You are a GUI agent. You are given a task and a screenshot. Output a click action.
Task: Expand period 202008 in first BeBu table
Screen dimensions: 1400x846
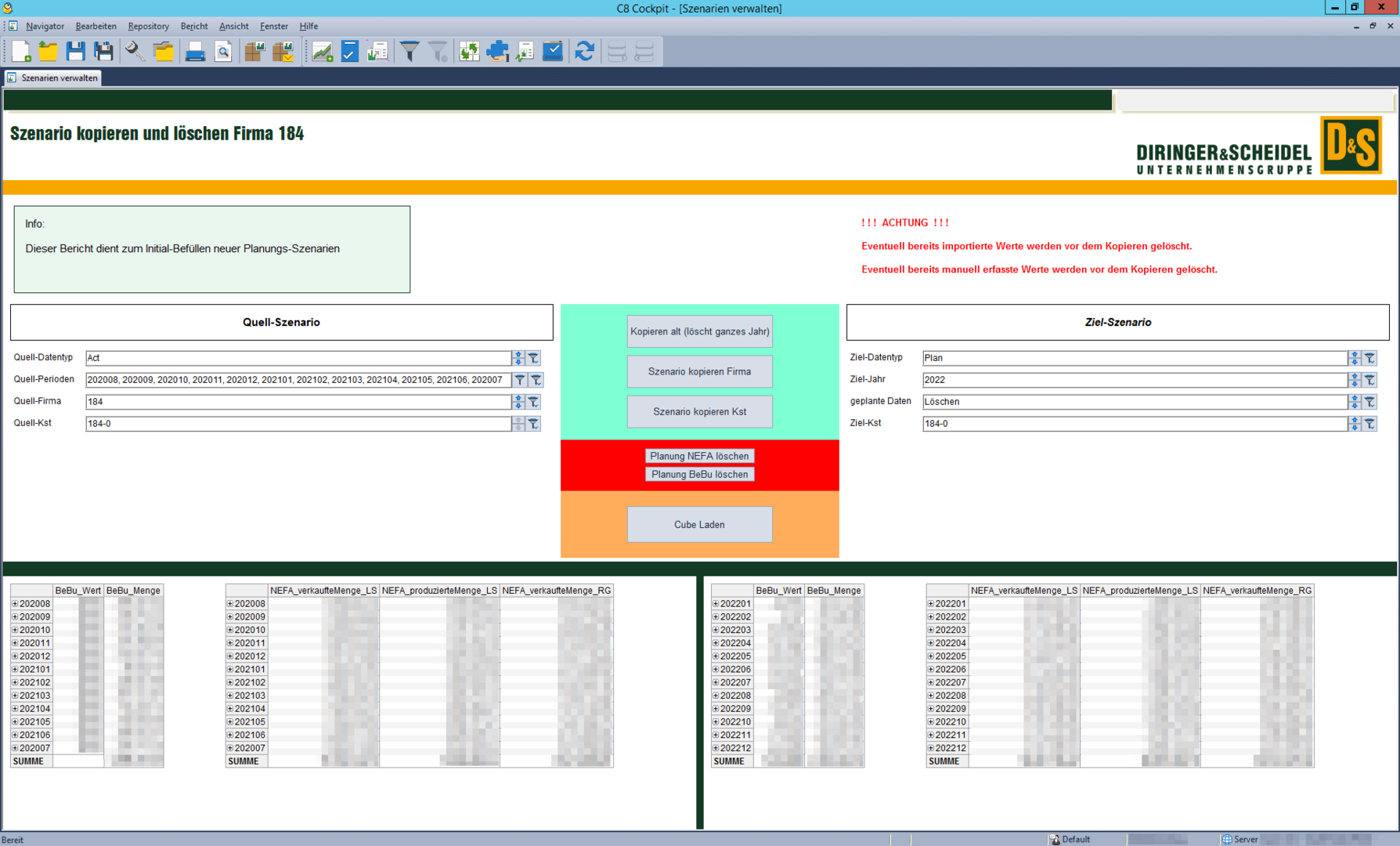15,604
